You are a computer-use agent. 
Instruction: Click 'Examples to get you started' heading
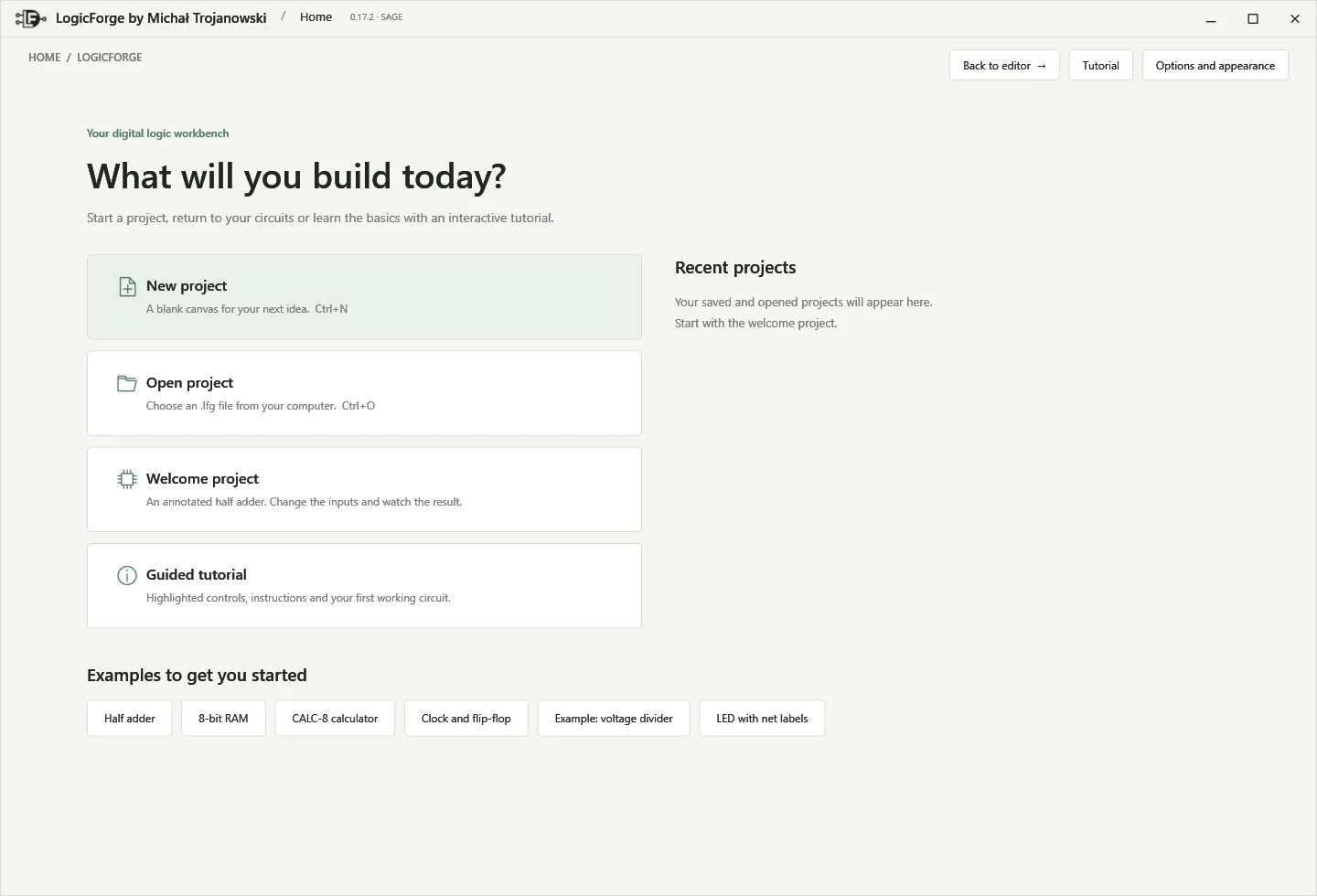[197, 676]
